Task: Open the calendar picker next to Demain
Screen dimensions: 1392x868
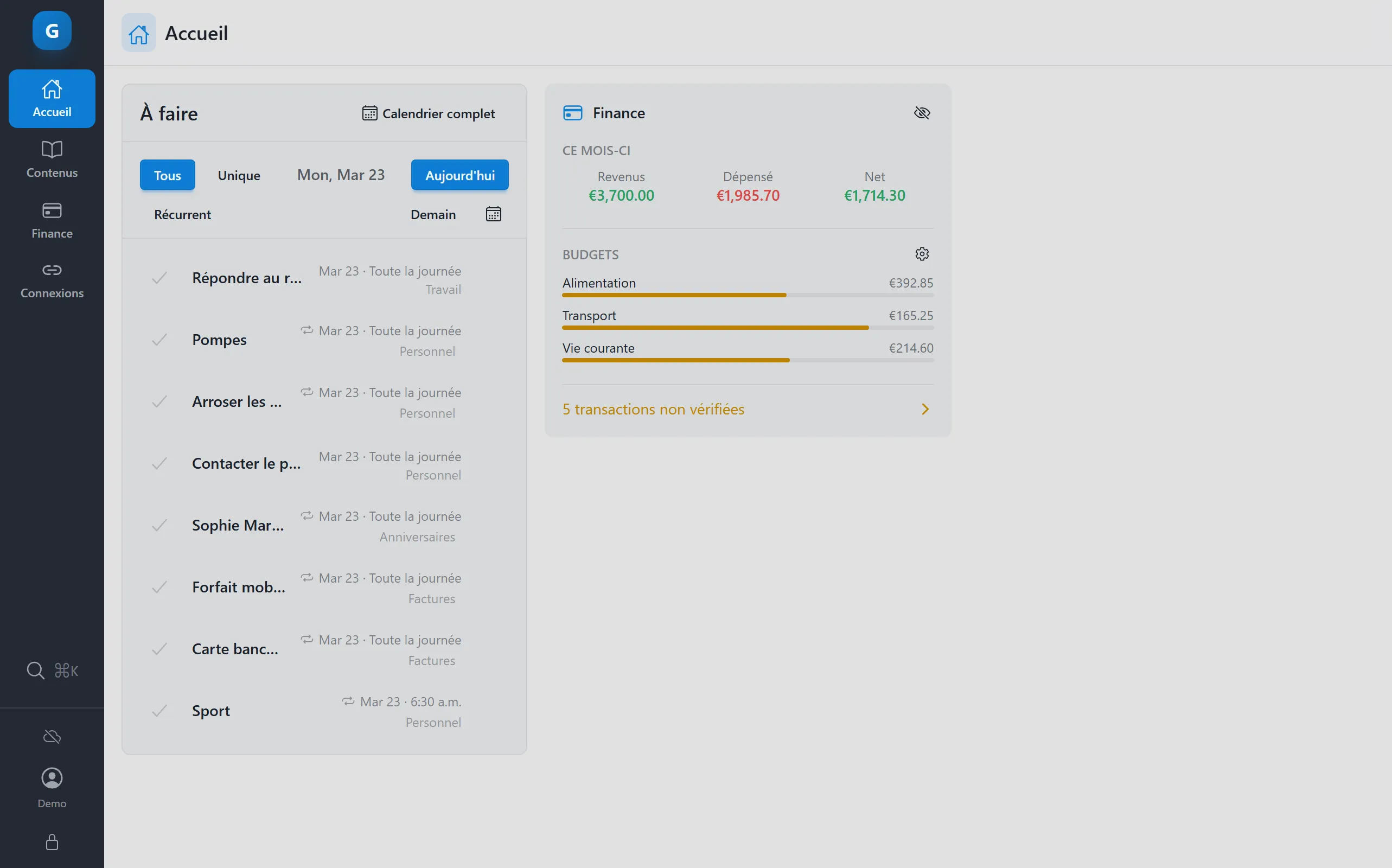Action: tap(493, 214)
